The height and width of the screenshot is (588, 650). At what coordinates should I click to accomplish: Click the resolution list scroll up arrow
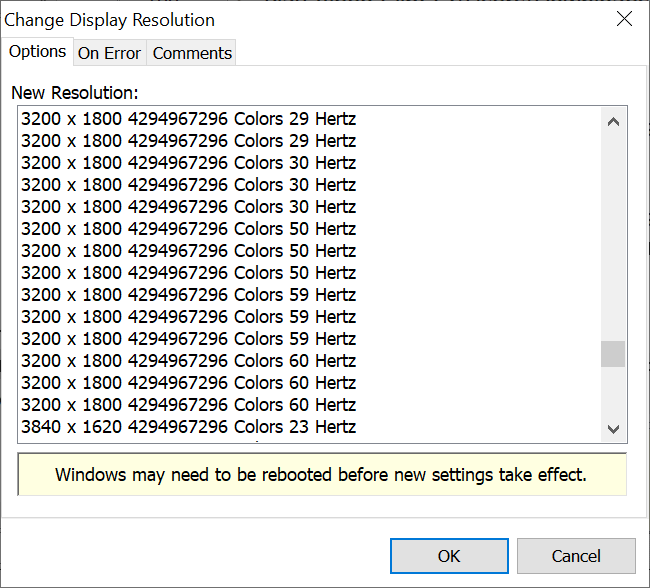pyautogui.click(x=613, y=122)
